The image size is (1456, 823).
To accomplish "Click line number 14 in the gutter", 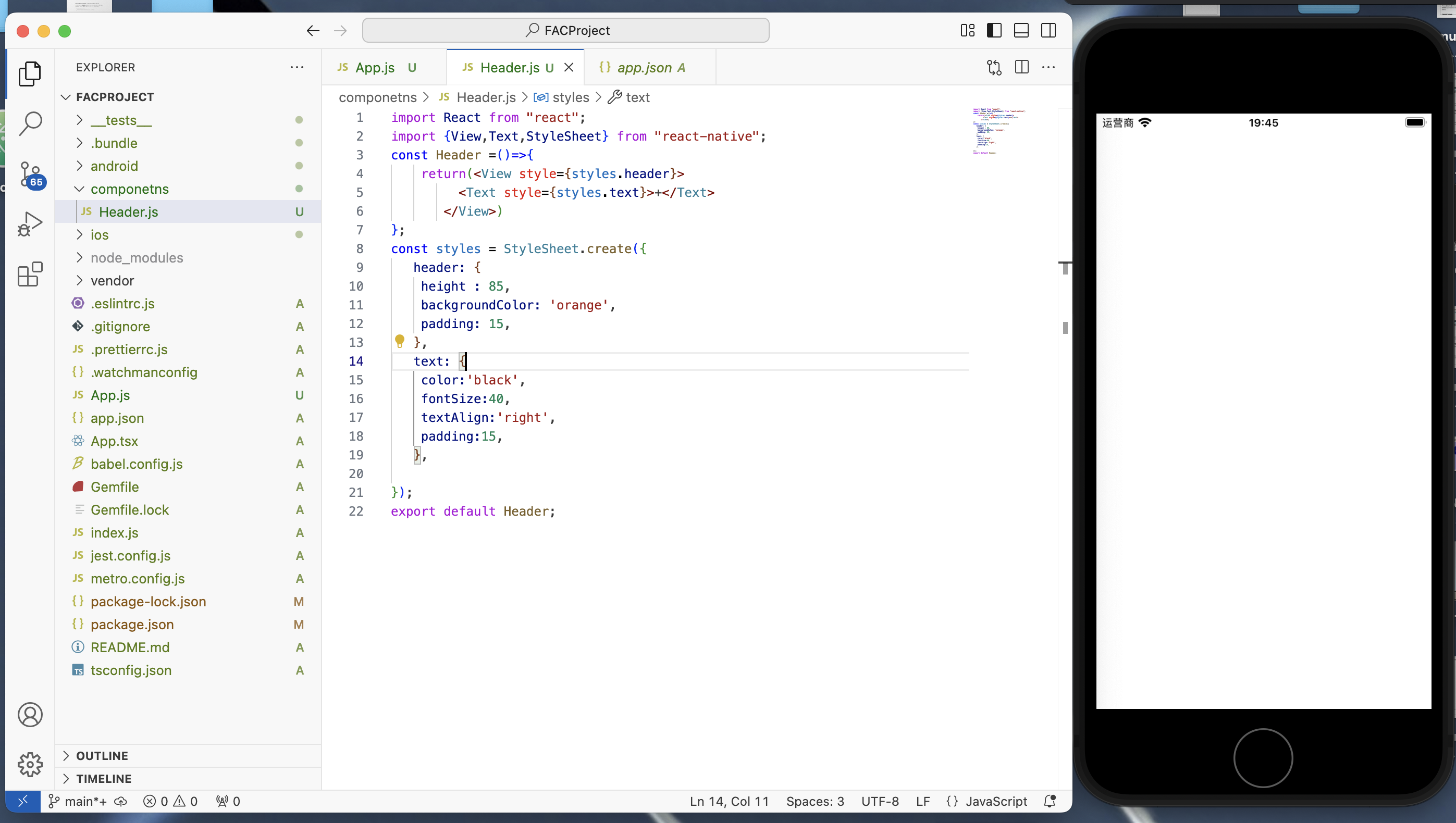I will [355, 361].
